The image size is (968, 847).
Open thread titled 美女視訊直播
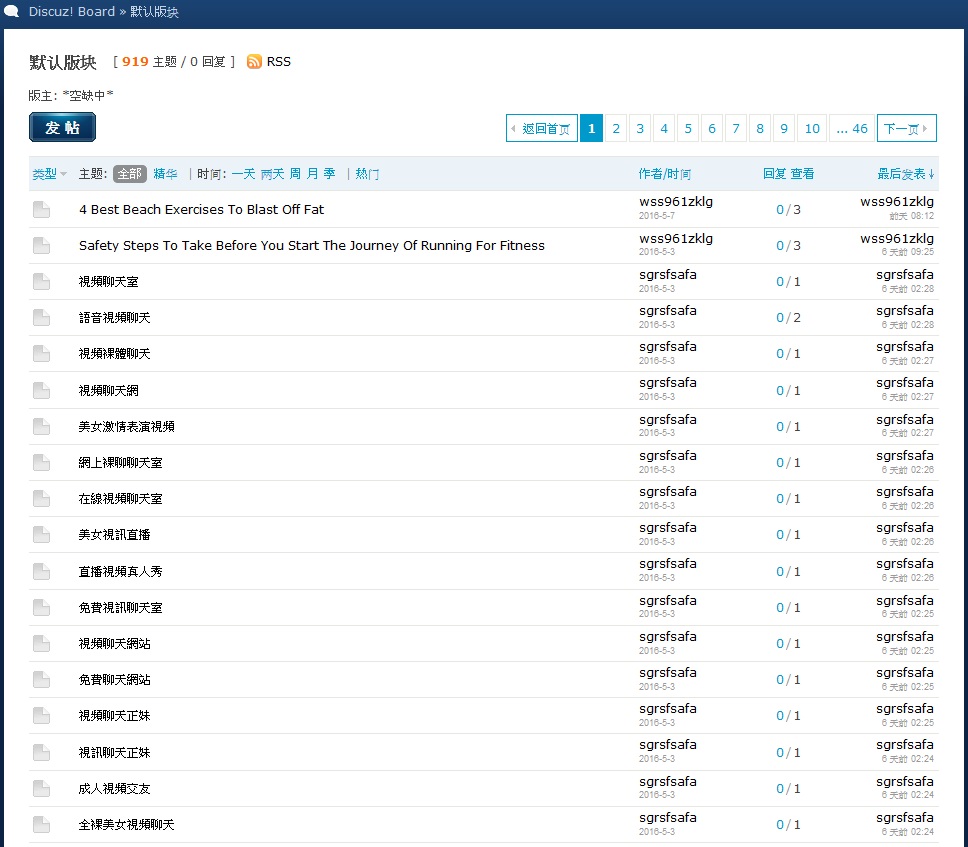click(114, 535)
